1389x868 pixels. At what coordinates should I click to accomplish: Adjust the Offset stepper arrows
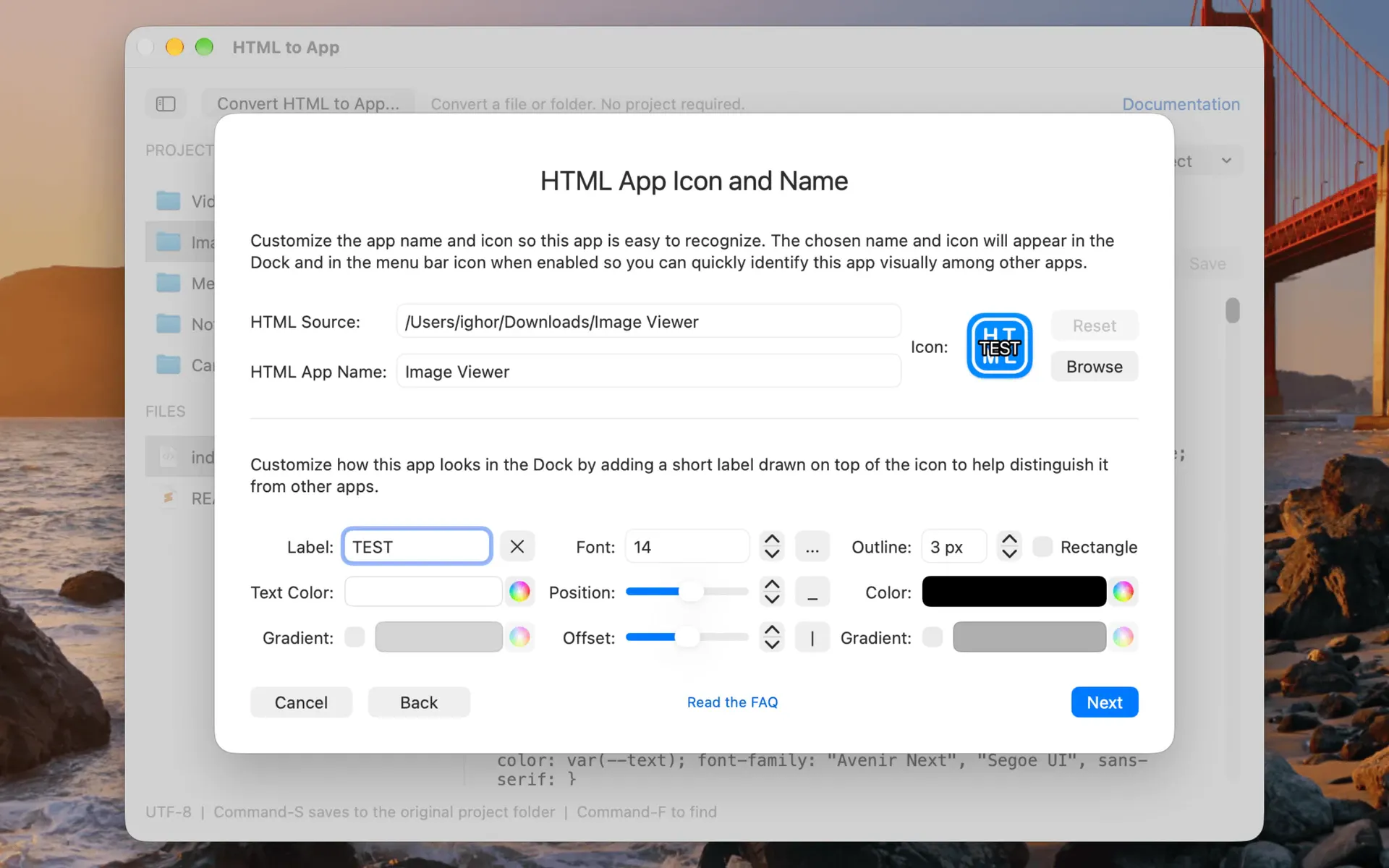pos(772,637)
